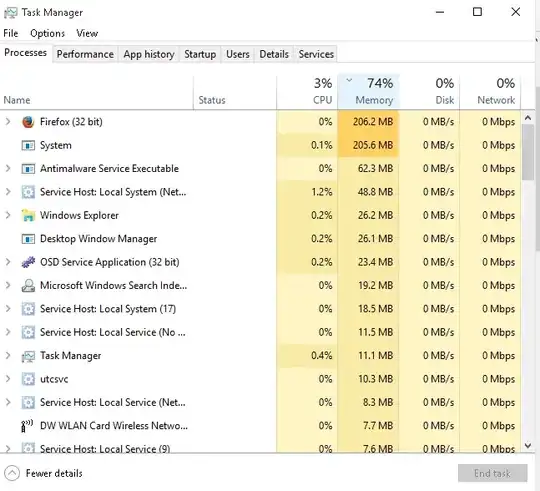The height and width of the screenshot is (491, 540).
Task: Click the Fewer details up-arrow circle icon
Action: [12, 473]
